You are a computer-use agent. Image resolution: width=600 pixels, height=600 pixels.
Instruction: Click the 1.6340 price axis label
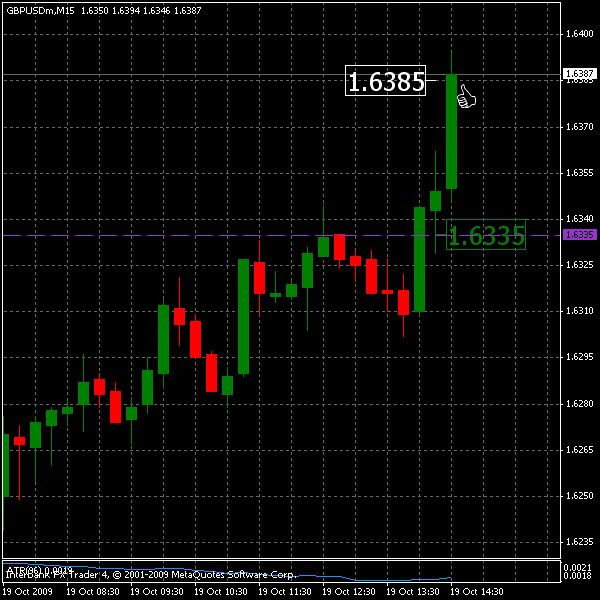pos(579,219)
